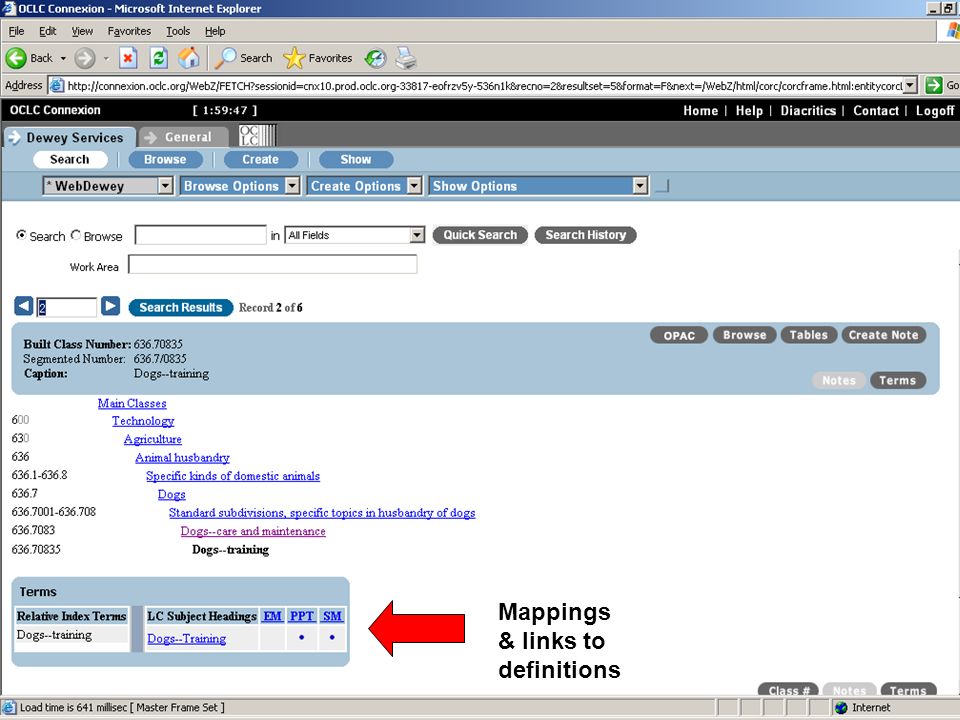This screenshot has width=960, height=720.
Task: Open the Tools menu
Action: point(178,31)
